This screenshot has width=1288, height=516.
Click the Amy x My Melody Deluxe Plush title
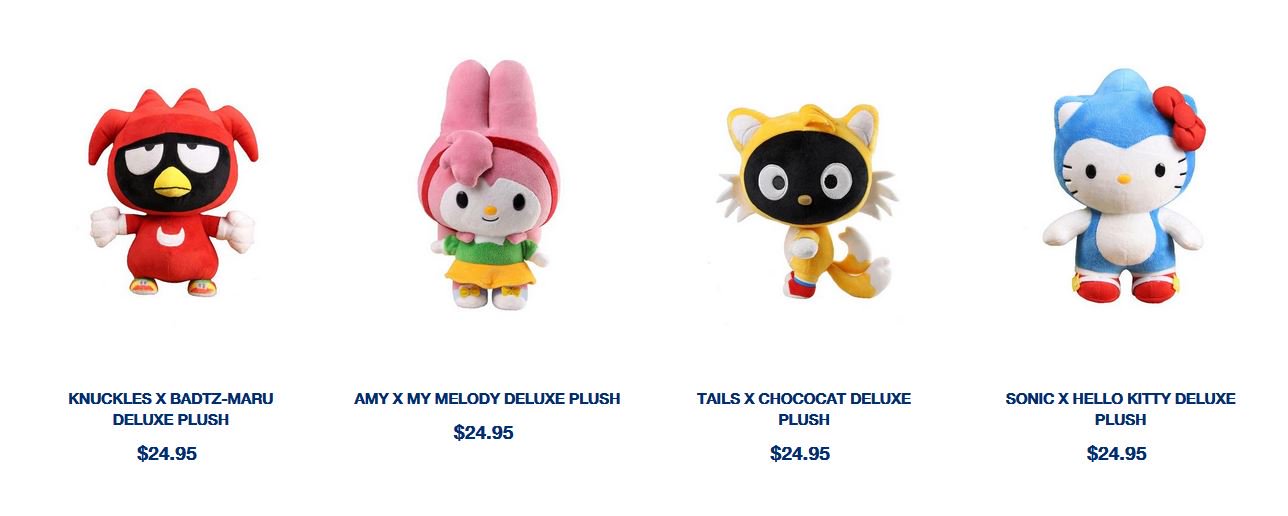[487, 398]
